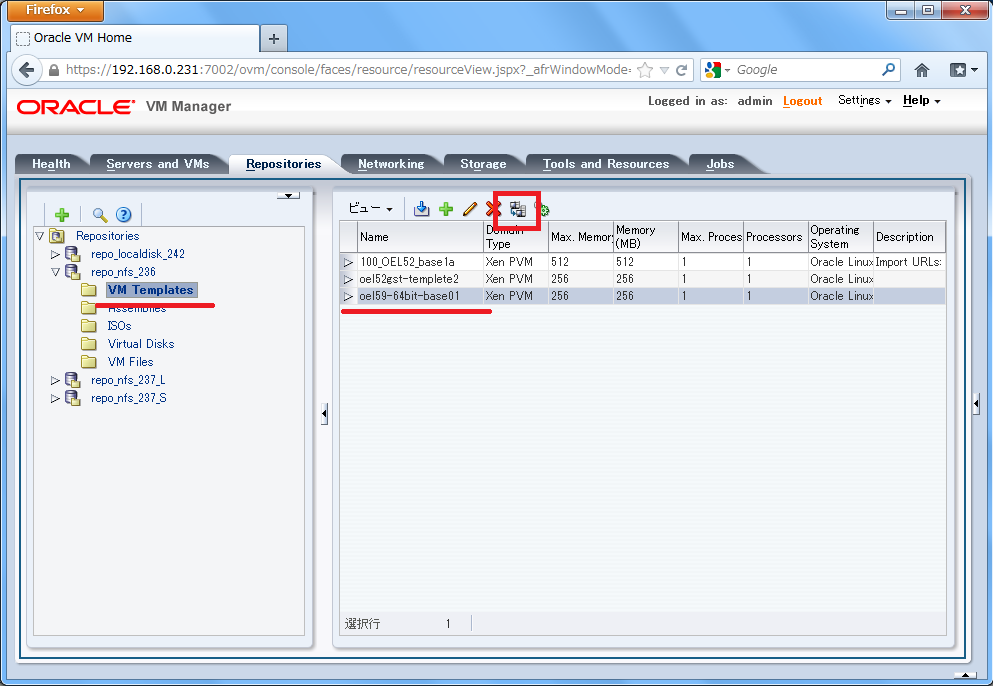993x686 pixels.
Task: Open the Settings menu
Action: (x=860, y=101)
